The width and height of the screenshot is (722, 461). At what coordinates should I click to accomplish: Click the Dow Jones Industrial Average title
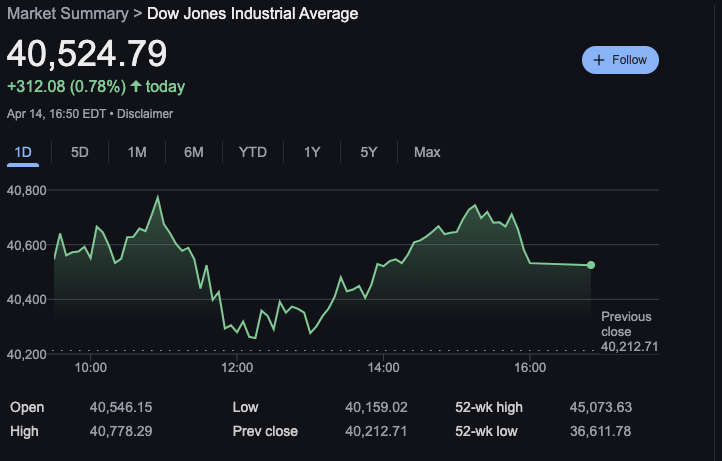252,13
